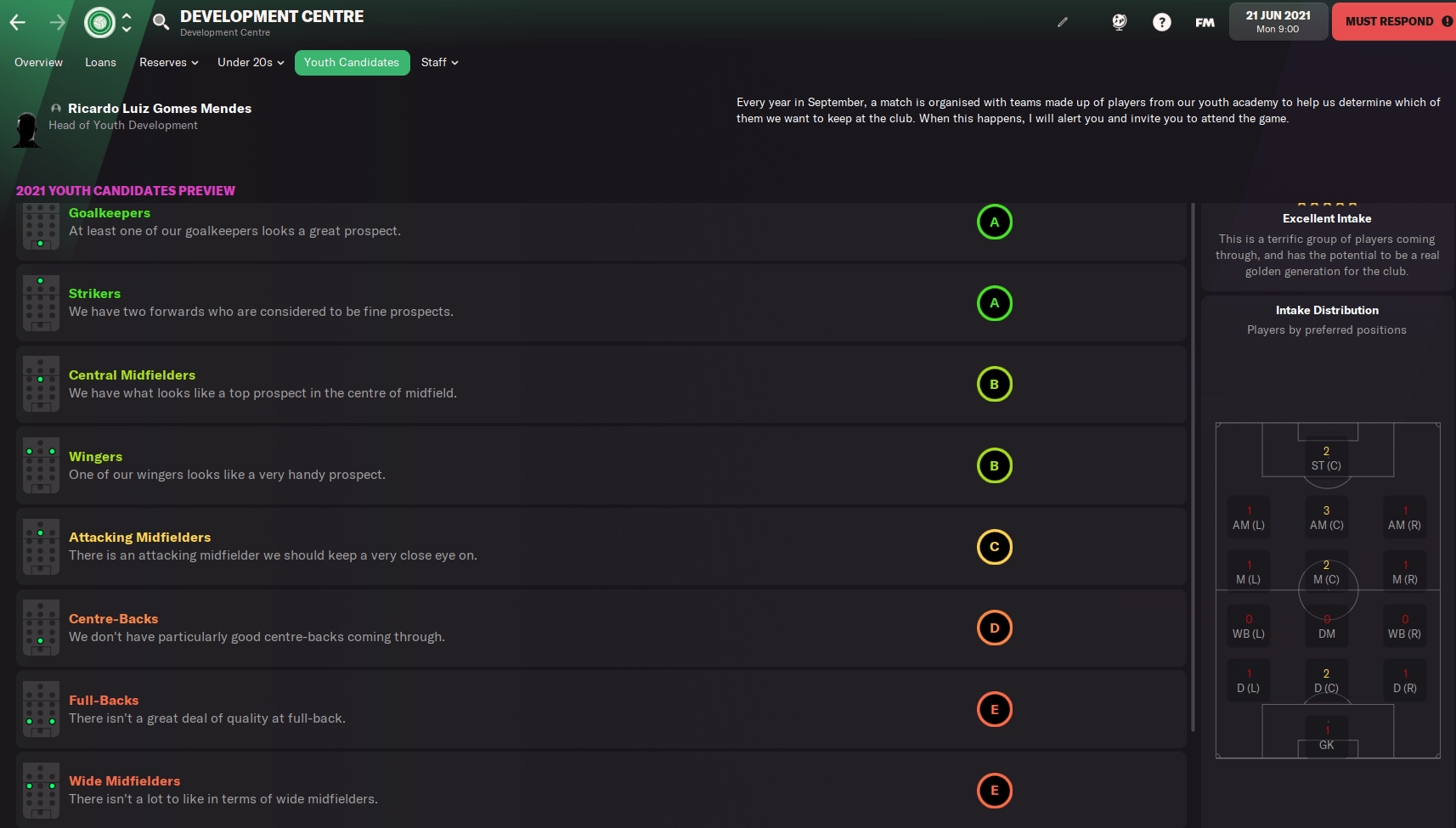Click the AM (R) position tile
This screenshot has height=828, width=1456.
pyautogui.click(x=1404, y=517)
